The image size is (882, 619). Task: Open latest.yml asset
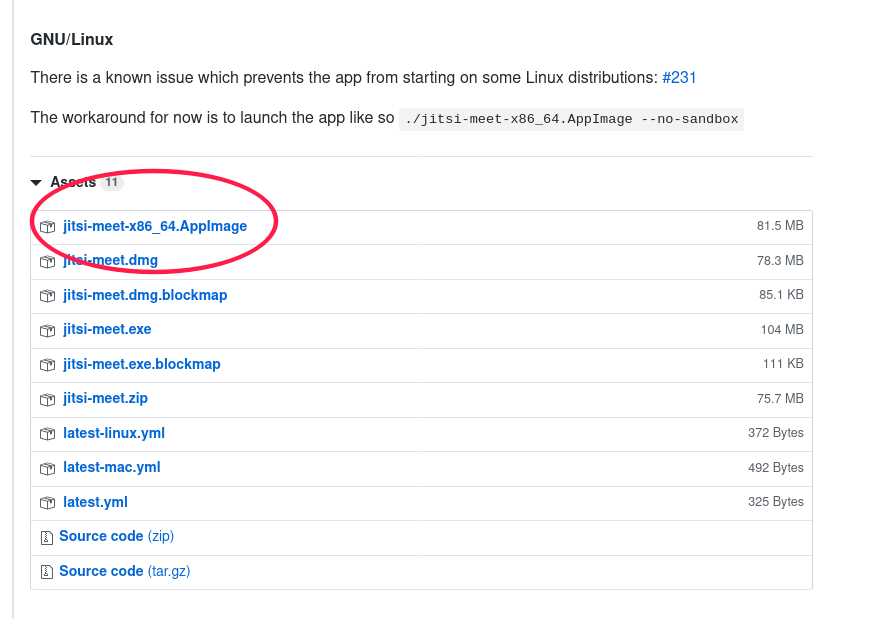pyautogui.click(x=95, y=502)
